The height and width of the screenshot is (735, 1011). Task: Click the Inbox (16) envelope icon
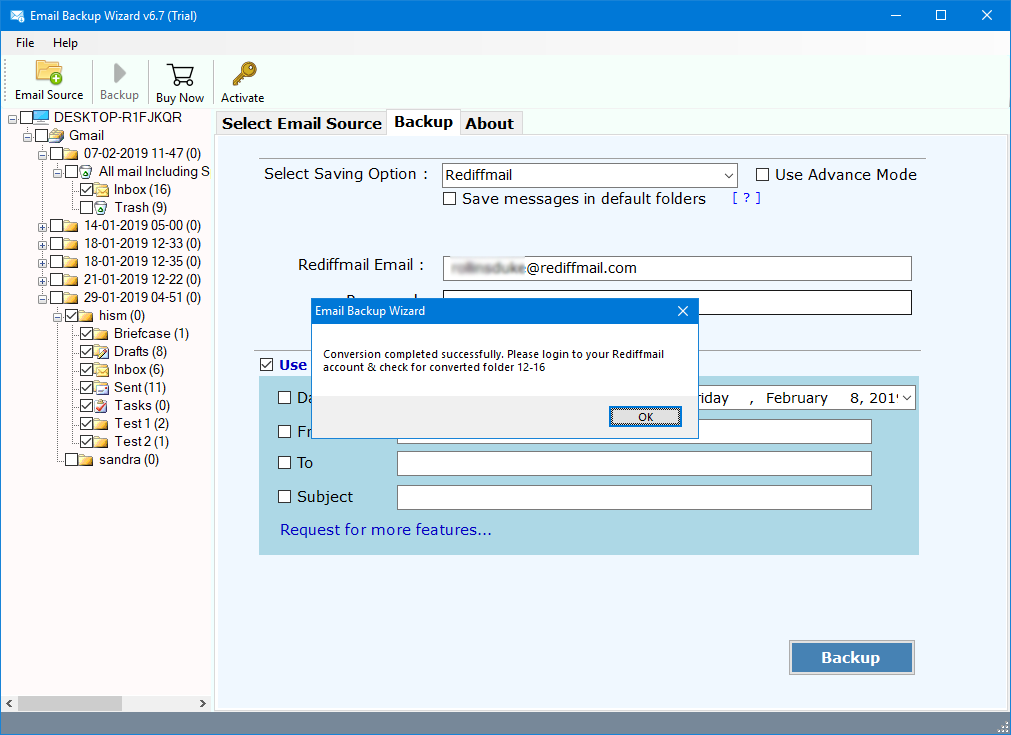point(102,190)
